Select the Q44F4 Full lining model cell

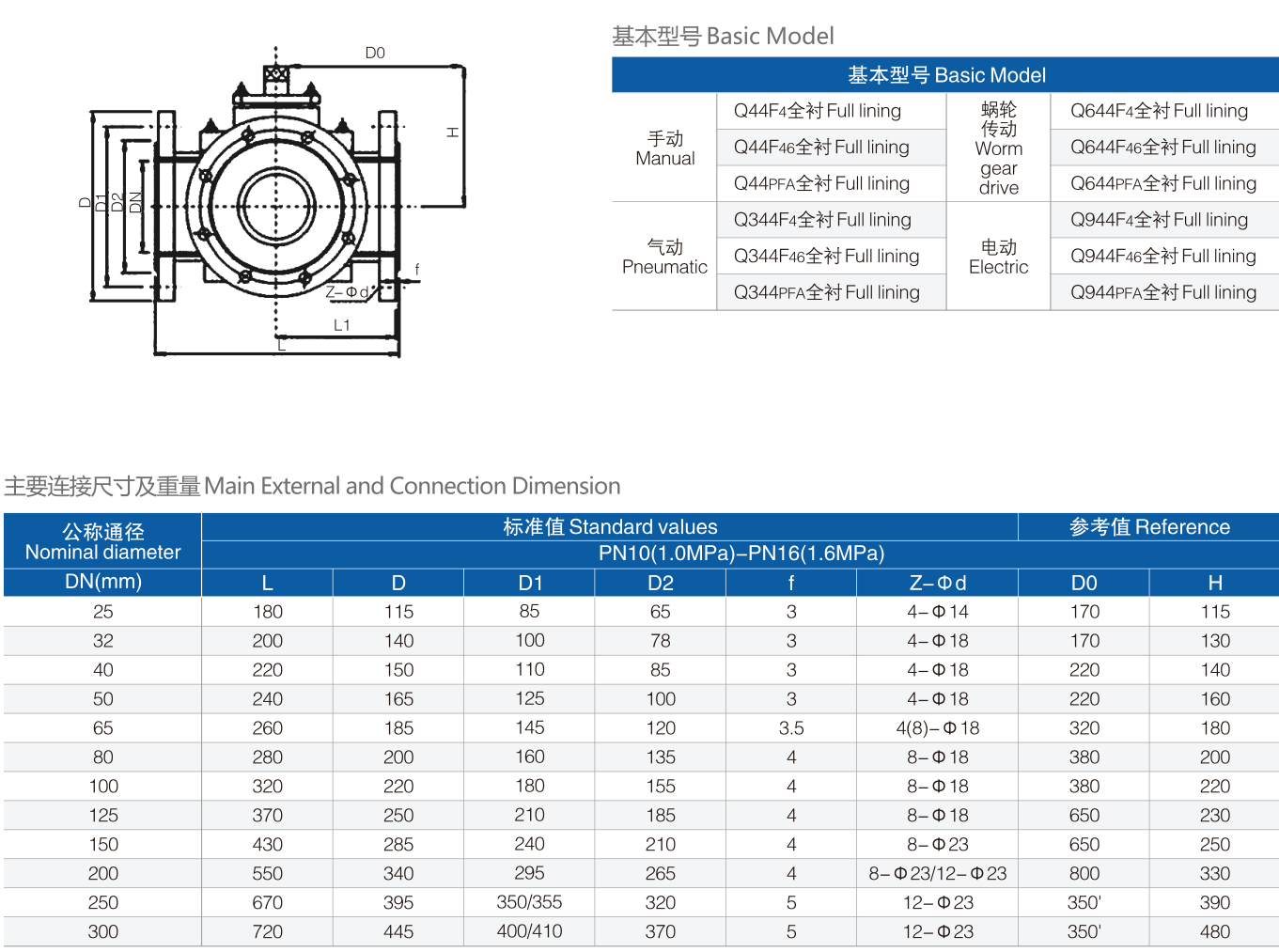[817, 111]
